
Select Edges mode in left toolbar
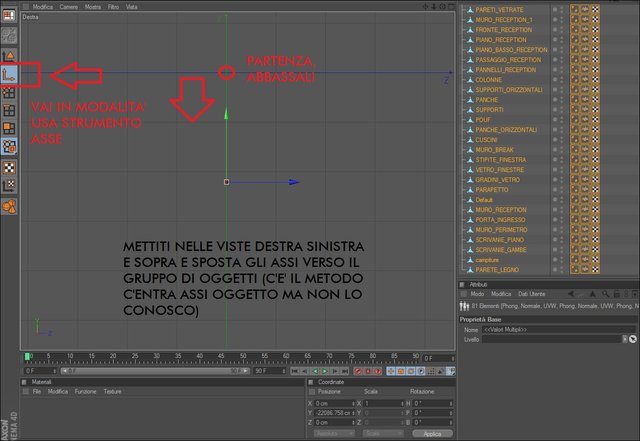pyautogui.click(x=9, y=111)
